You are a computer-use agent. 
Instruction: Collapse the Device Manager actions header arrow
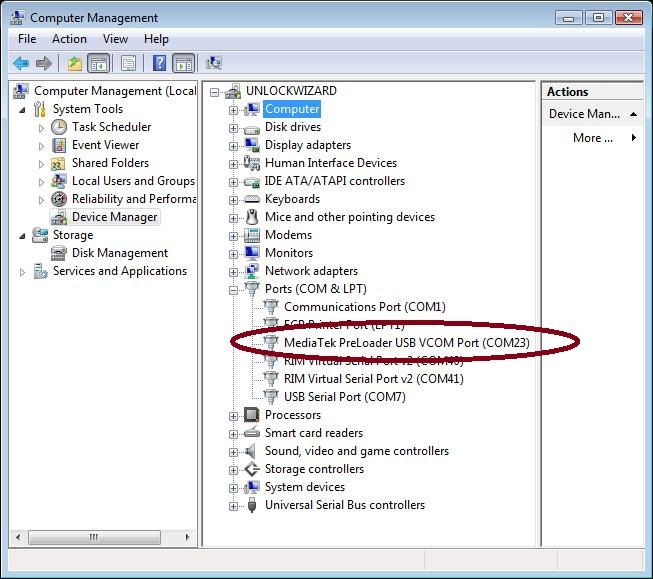click(x=634, y=114)
